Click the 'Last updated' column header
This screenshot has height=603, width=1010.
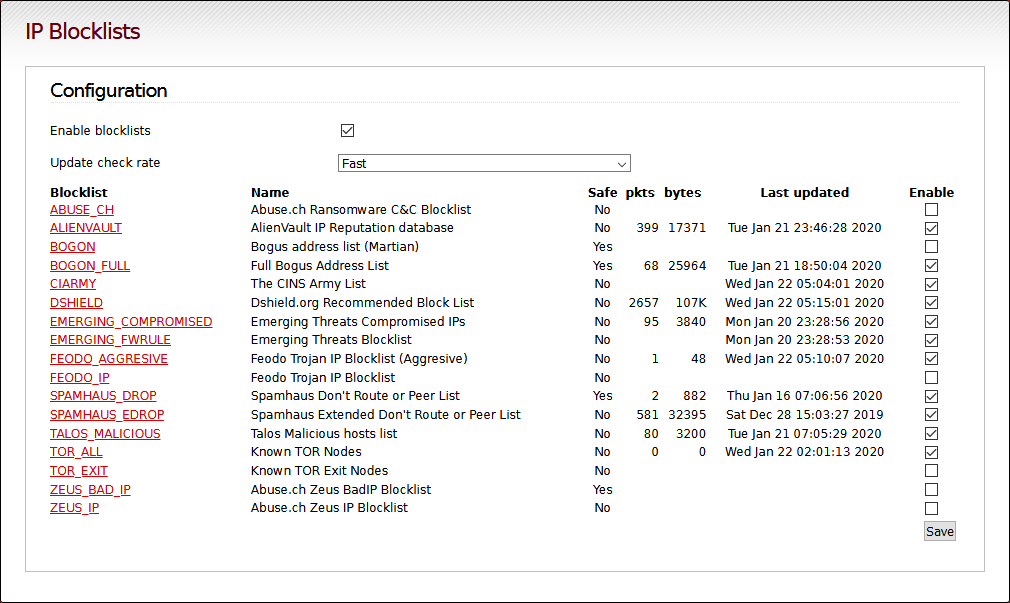[x=805, y=193]
